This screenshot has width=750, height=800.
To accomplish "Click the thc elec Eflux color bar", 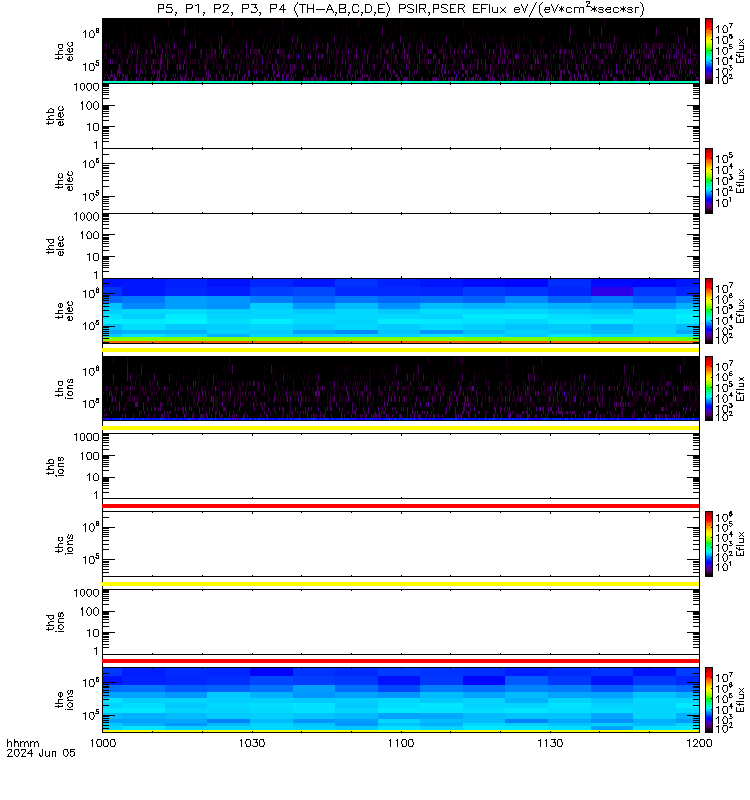I will coord(709,181).
